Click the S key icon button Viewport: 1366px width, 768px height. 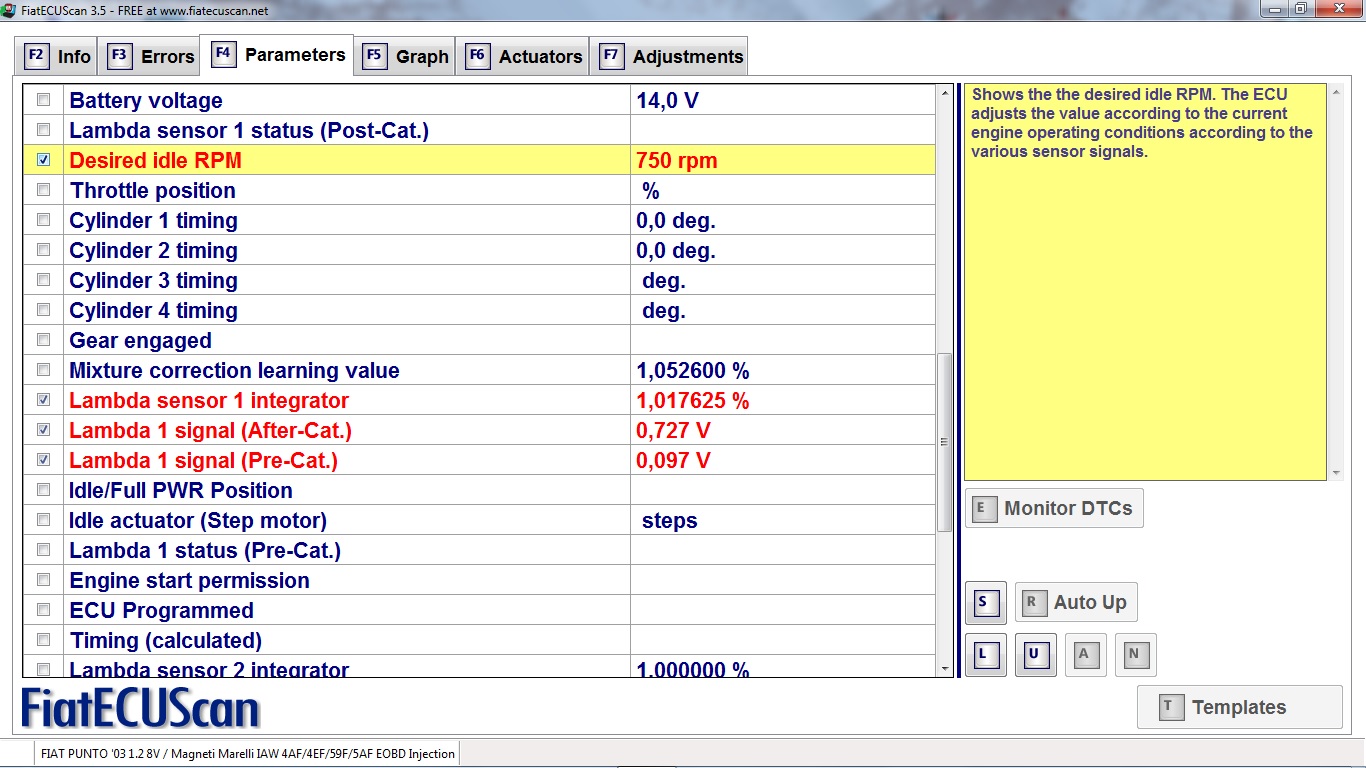(x=985, y=603)
